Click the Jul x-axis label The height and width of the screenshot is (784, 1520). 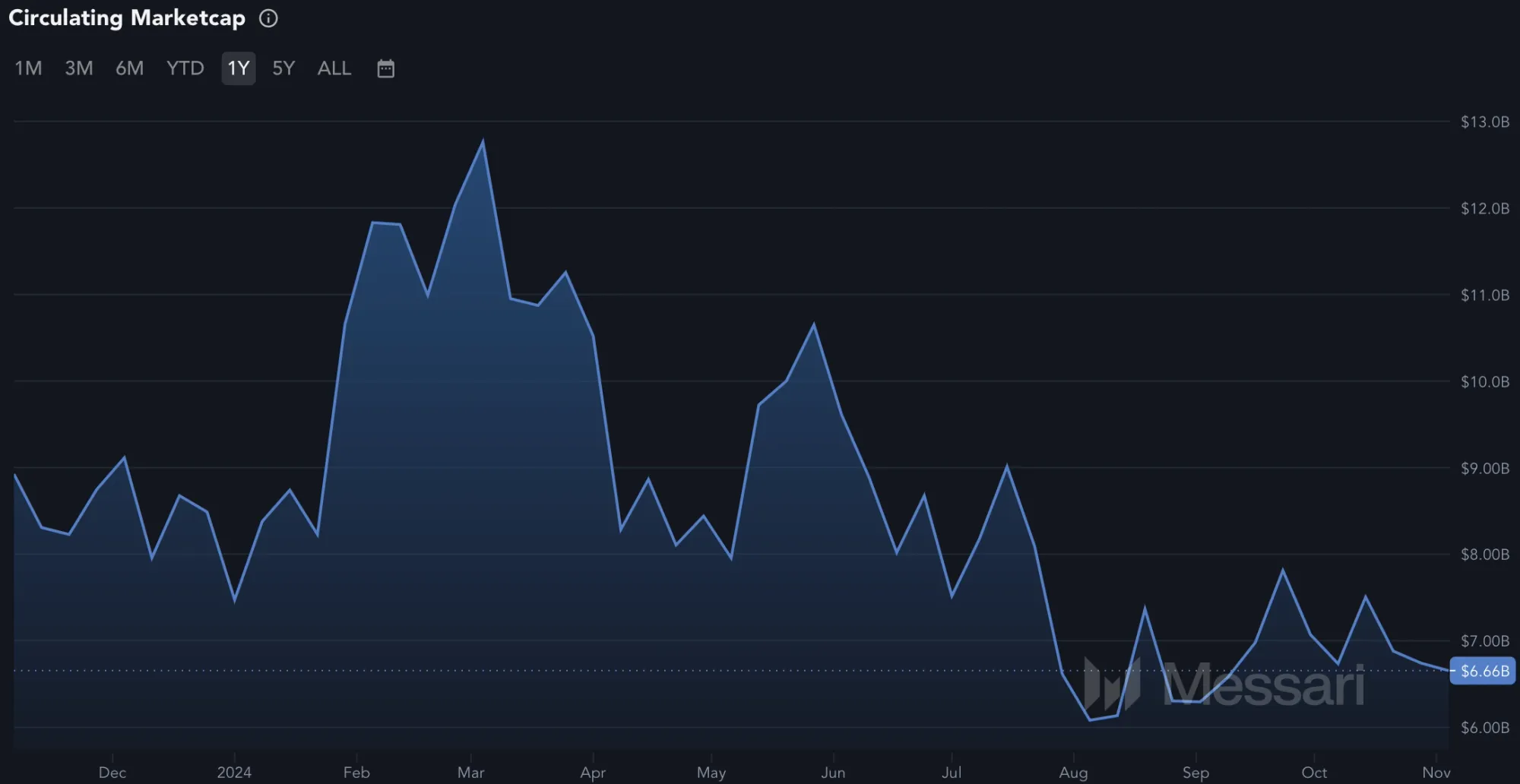(952, 773)
